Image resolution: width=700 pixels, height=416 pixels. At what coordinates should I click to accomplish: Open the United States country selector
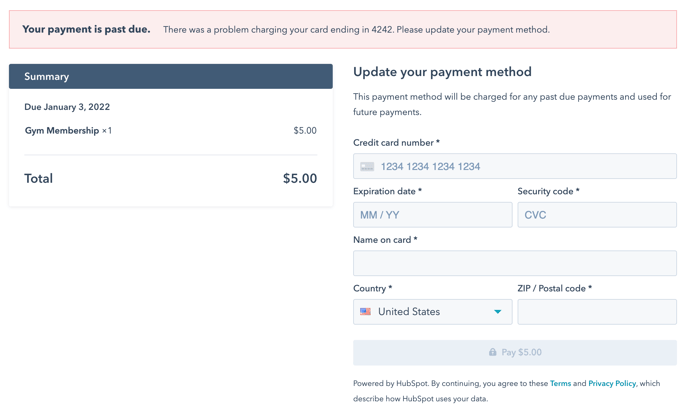pyautogui.click(x=433, y=312)
